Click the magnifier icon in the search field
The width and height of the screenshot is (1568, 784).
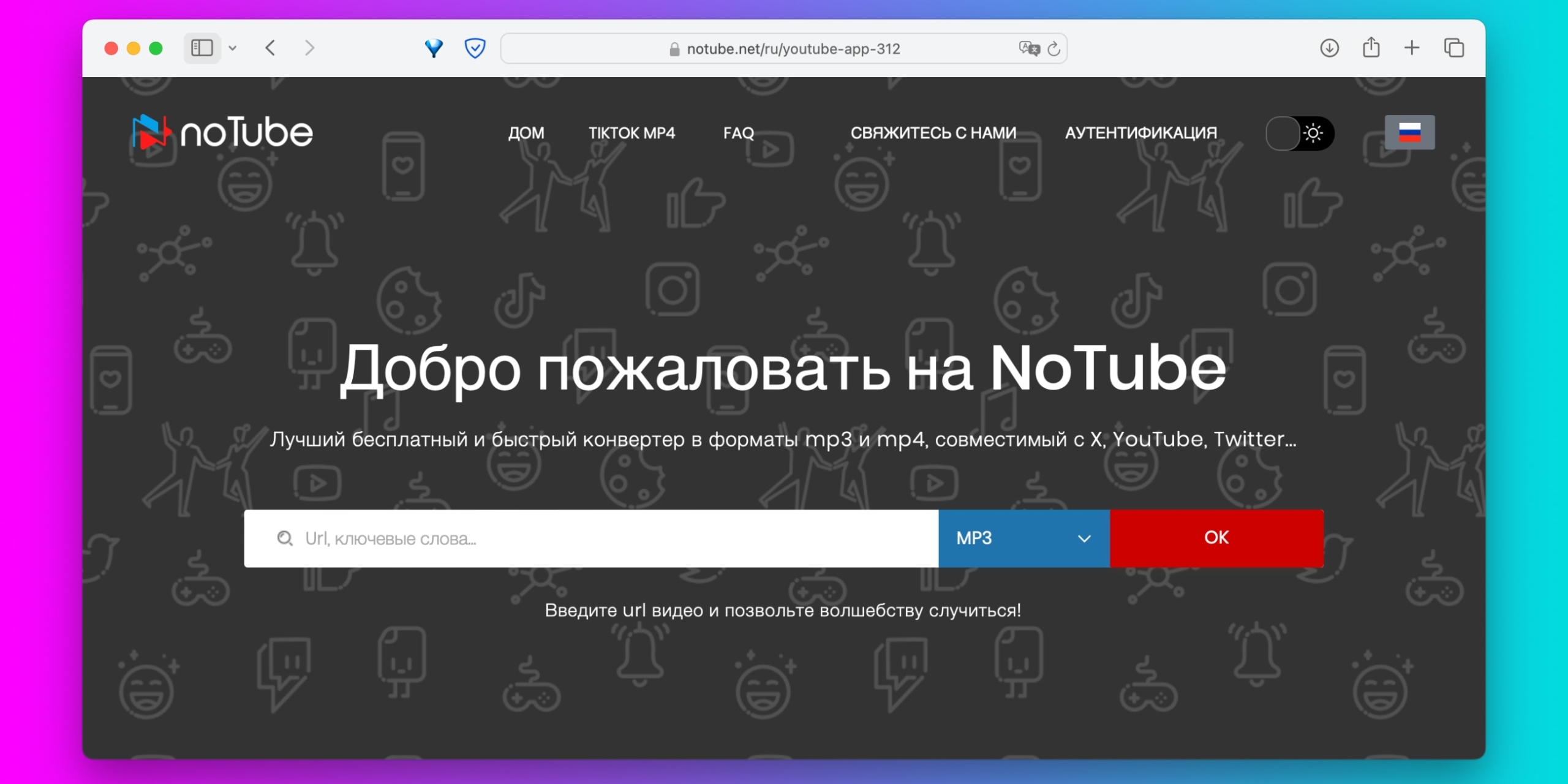[x=285, y=538]
